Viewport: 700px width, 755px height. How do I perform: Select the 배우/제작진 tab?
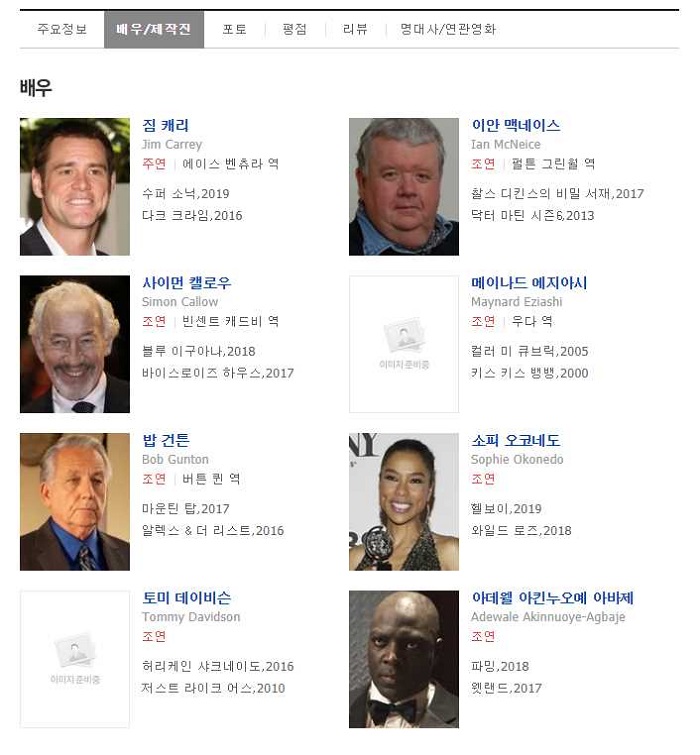[x=154, y=29]
